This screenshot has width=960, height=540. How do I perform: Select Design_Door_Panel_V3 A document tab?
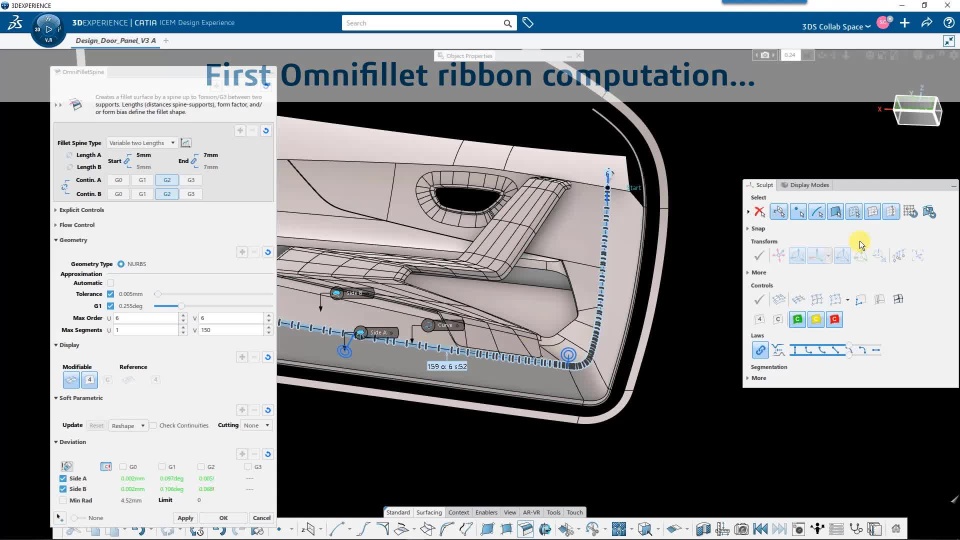coord(116,40)
